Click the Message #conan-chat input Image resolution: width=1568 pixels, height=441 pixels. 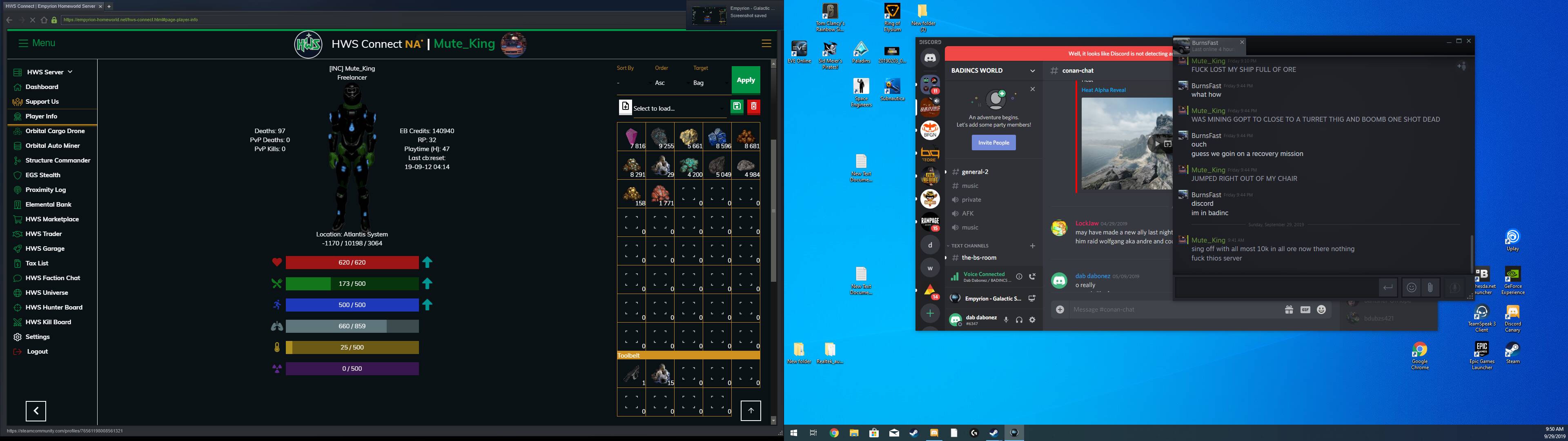pyautogui.click(x=1175, y=310)
